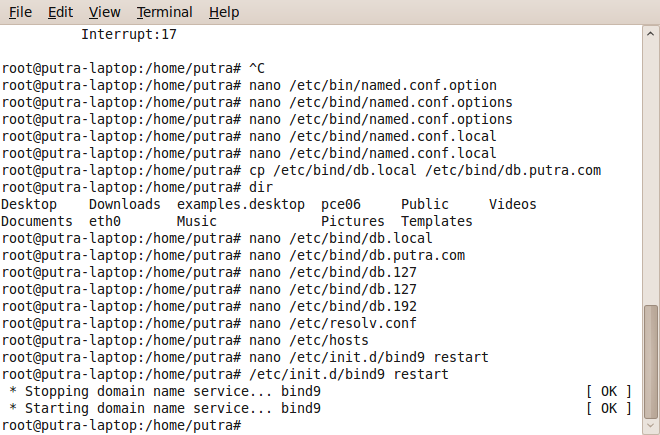Screen dimensions: 660x435
Task: Click the 'Templates' directory entry
Action: click(437, 222)
